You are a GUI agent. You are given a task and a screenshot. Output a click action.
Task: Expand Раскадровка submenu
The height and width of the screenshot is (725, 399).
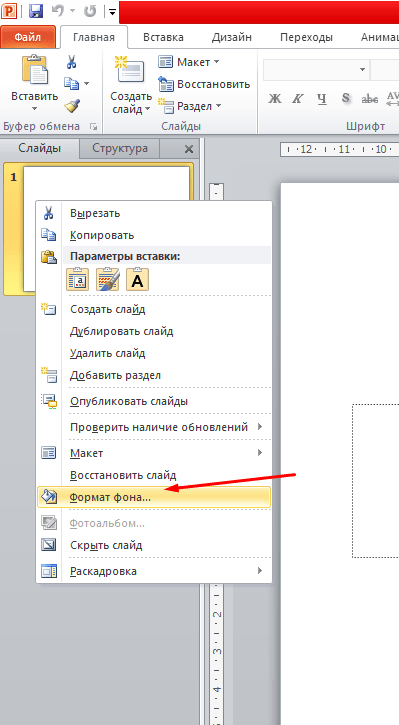click(x=154, y=571)
